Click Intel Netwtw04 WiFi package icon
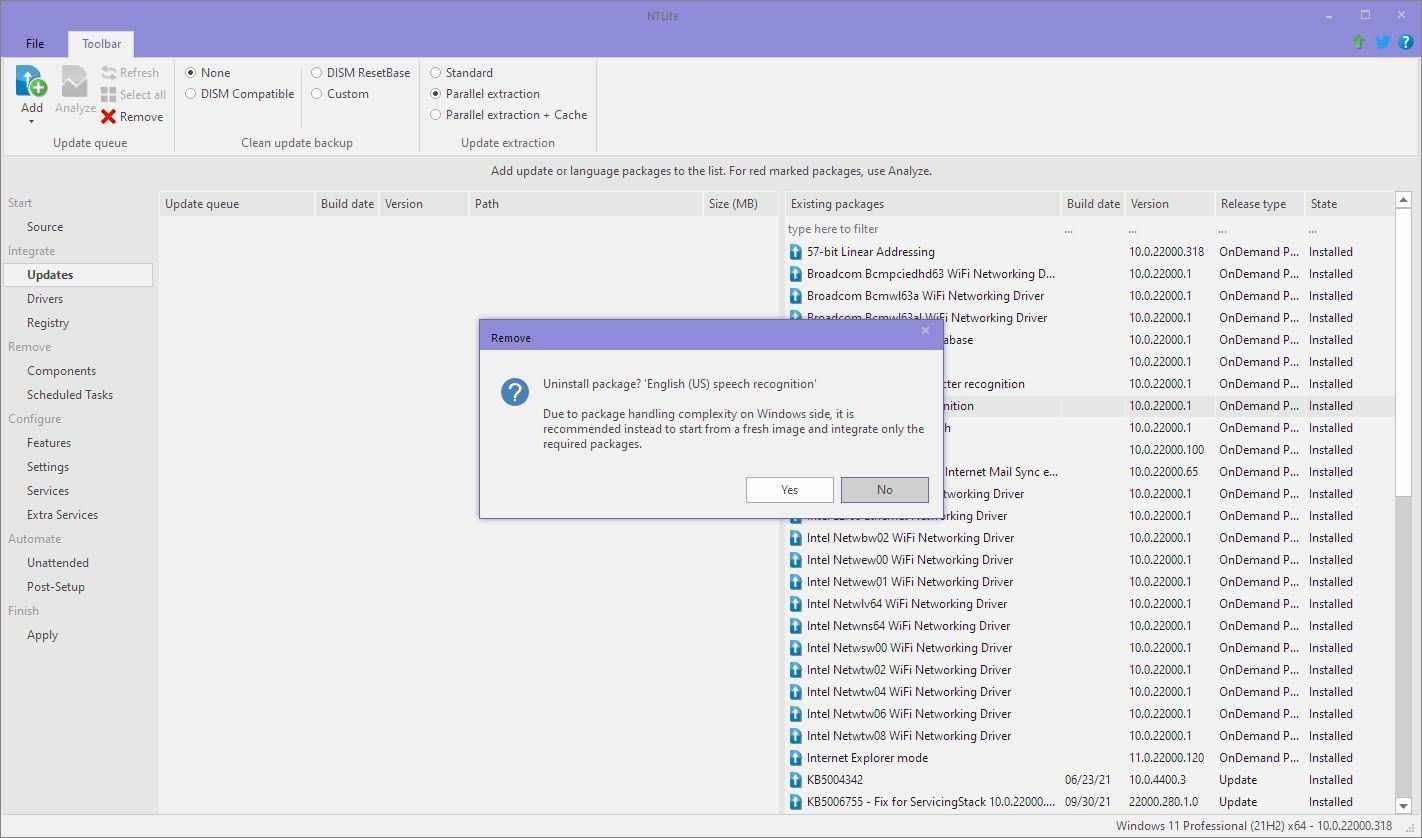Viewport: 1422px width, 838px height. point(796,692)
